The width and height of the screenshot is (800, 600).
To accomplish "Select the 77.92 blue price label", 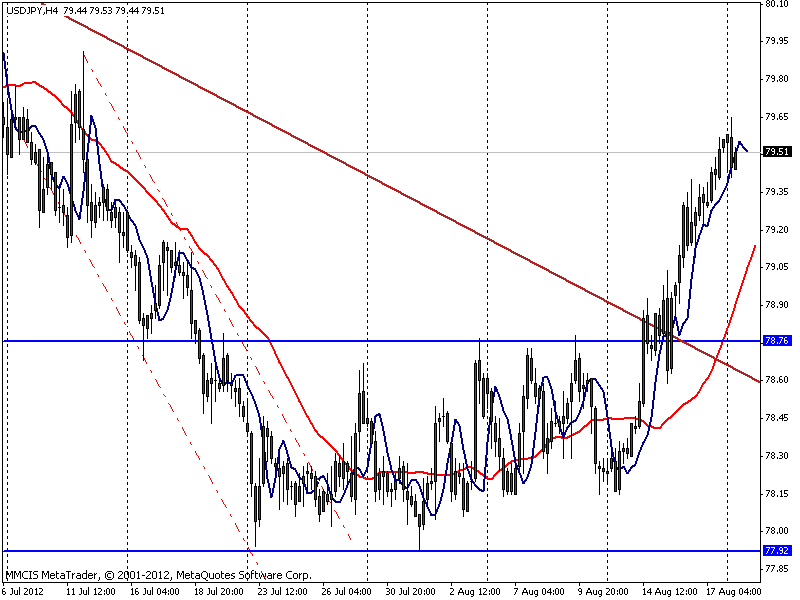I will point(777,551).
